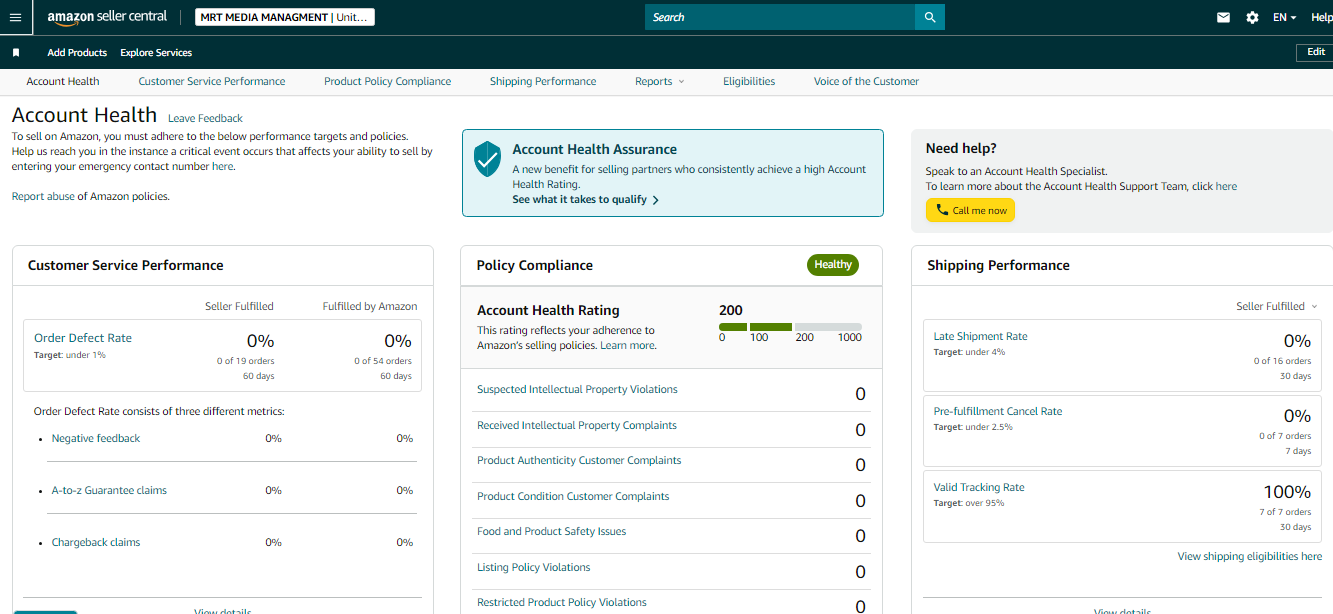This screenshot has width=1333, height=614.
Task: Click the '0 of 19 orders' text
Action: [245, 361]
